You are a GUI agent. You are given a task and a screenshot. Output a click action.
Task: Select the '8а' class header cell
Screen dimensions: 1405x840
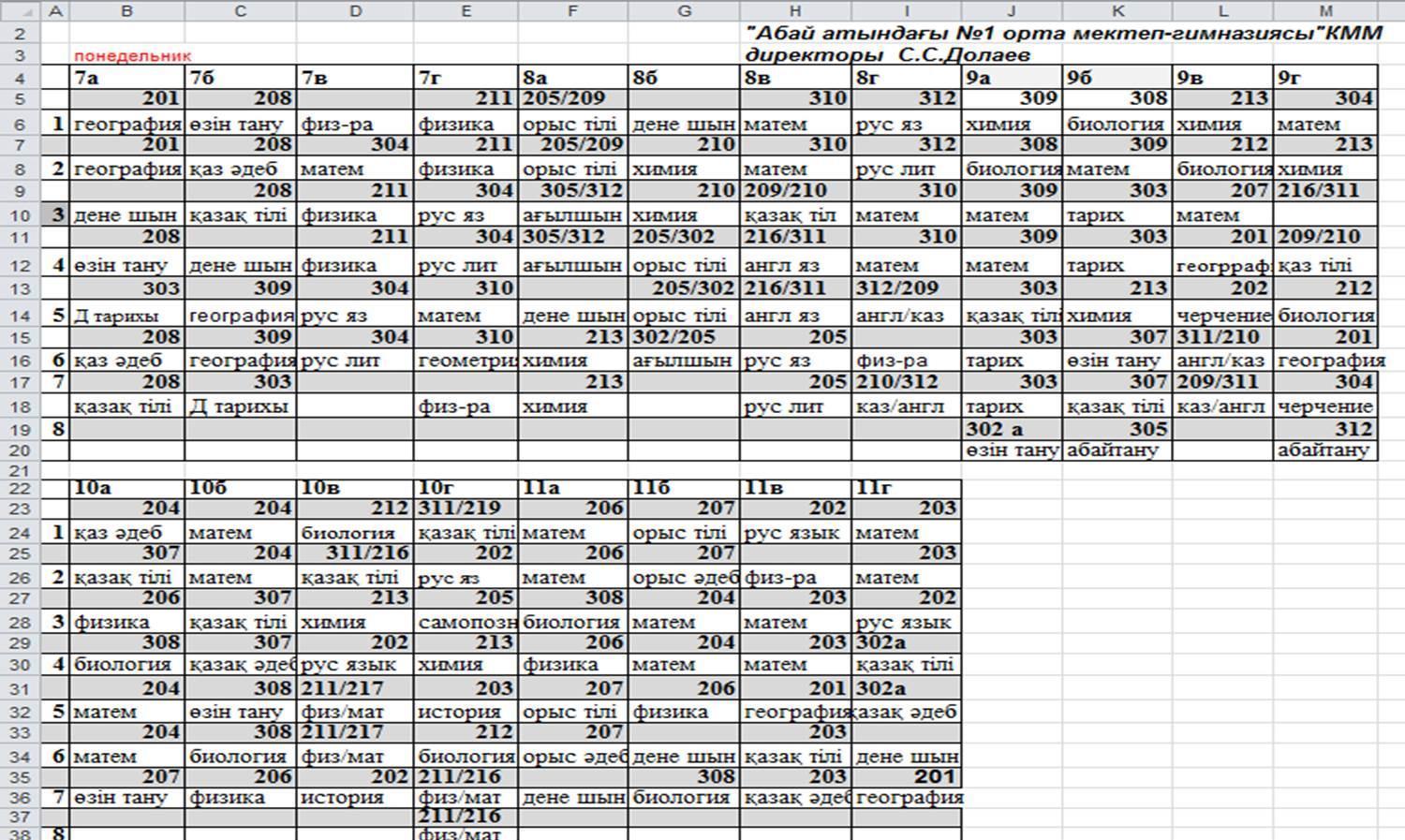[572, 78]
